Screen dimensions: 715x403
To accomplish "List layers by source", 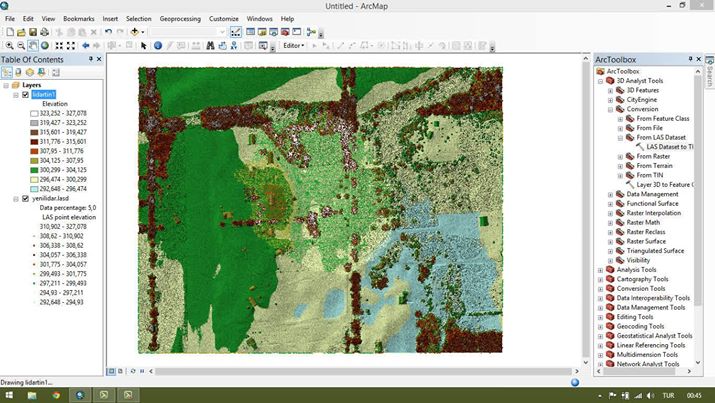I will click(18, 72).
